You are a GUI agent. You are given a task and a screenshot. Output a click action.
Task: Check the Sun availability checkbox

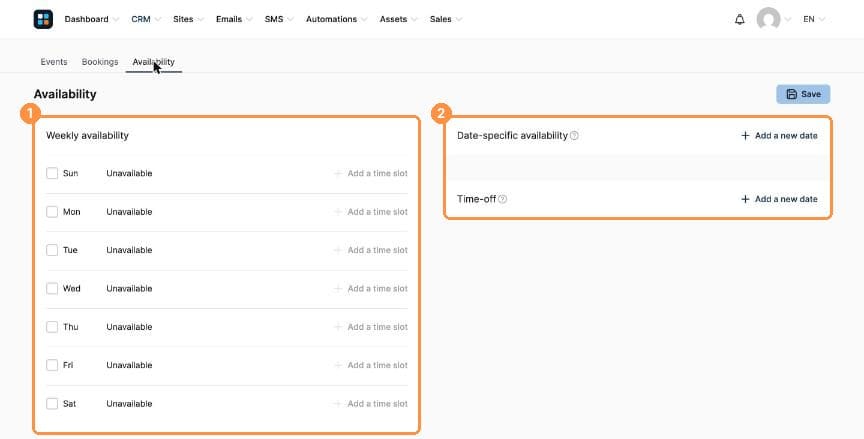click(x=52, y=174)
